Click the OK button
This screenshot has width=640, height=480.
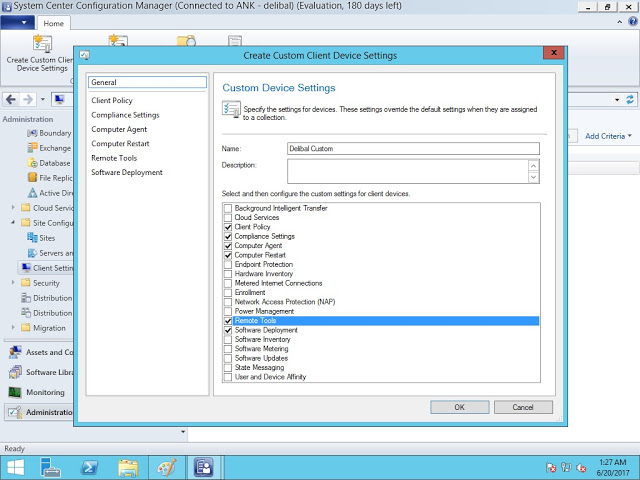[459, 407]
